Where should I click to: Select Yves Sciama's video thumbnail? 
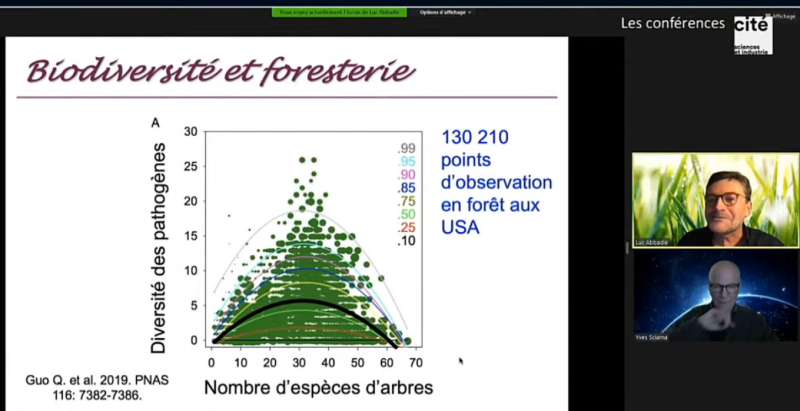tap(715, 296)
